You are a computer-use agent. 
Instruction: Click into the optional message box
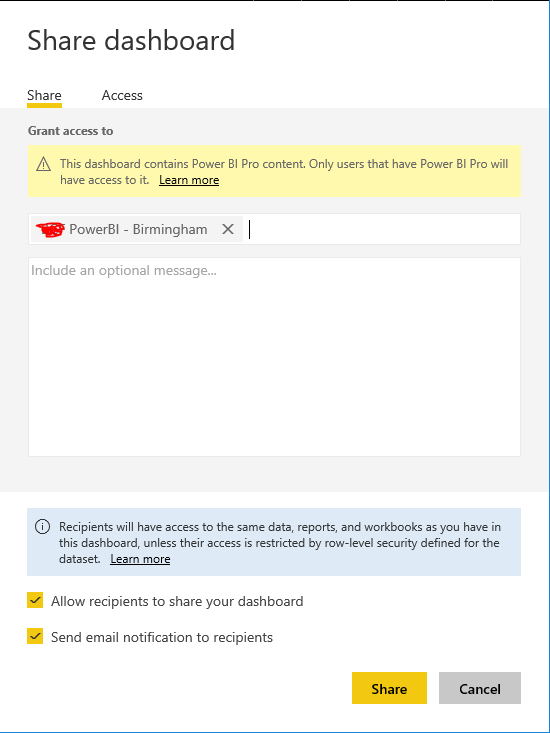coord(274,357)
